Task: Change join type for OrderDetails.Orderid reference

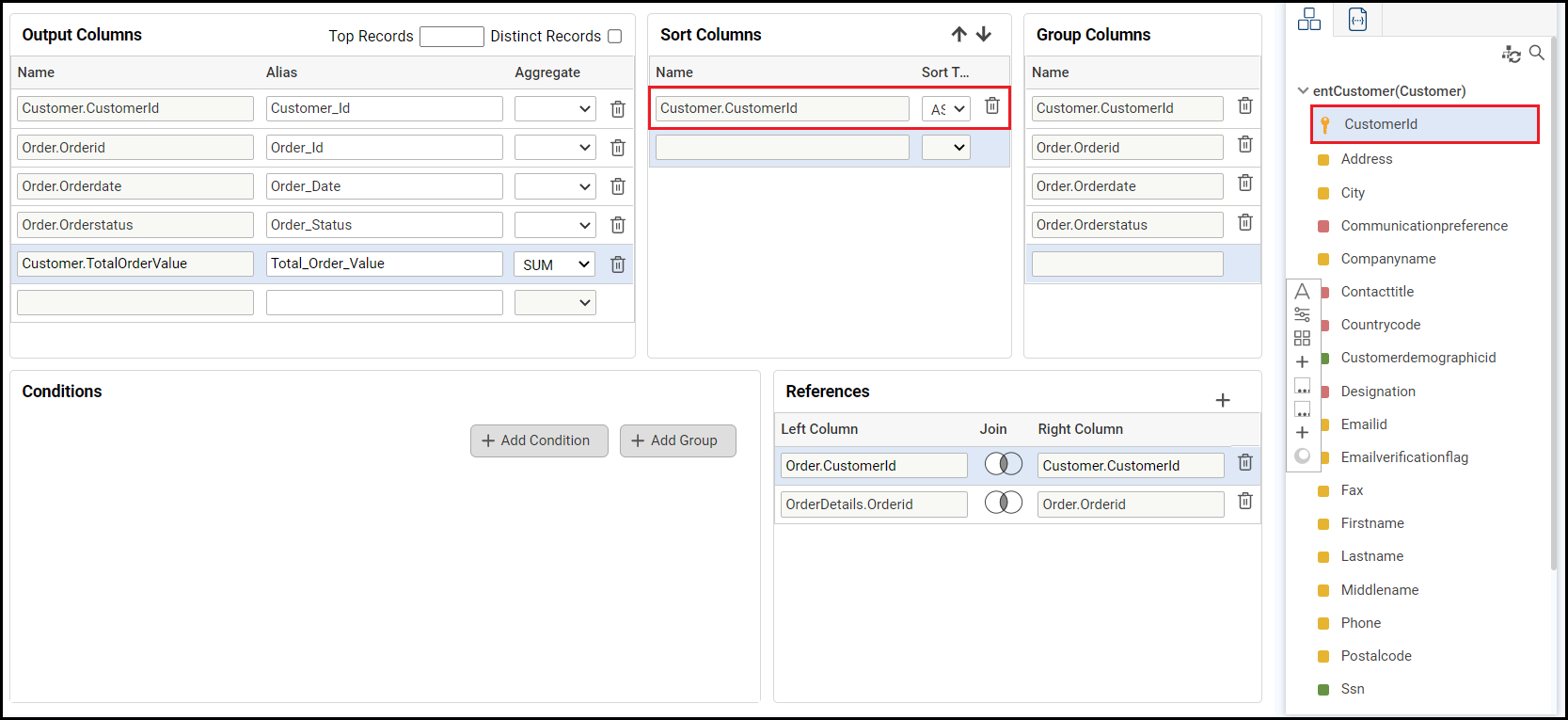Action: [1004, 503]
